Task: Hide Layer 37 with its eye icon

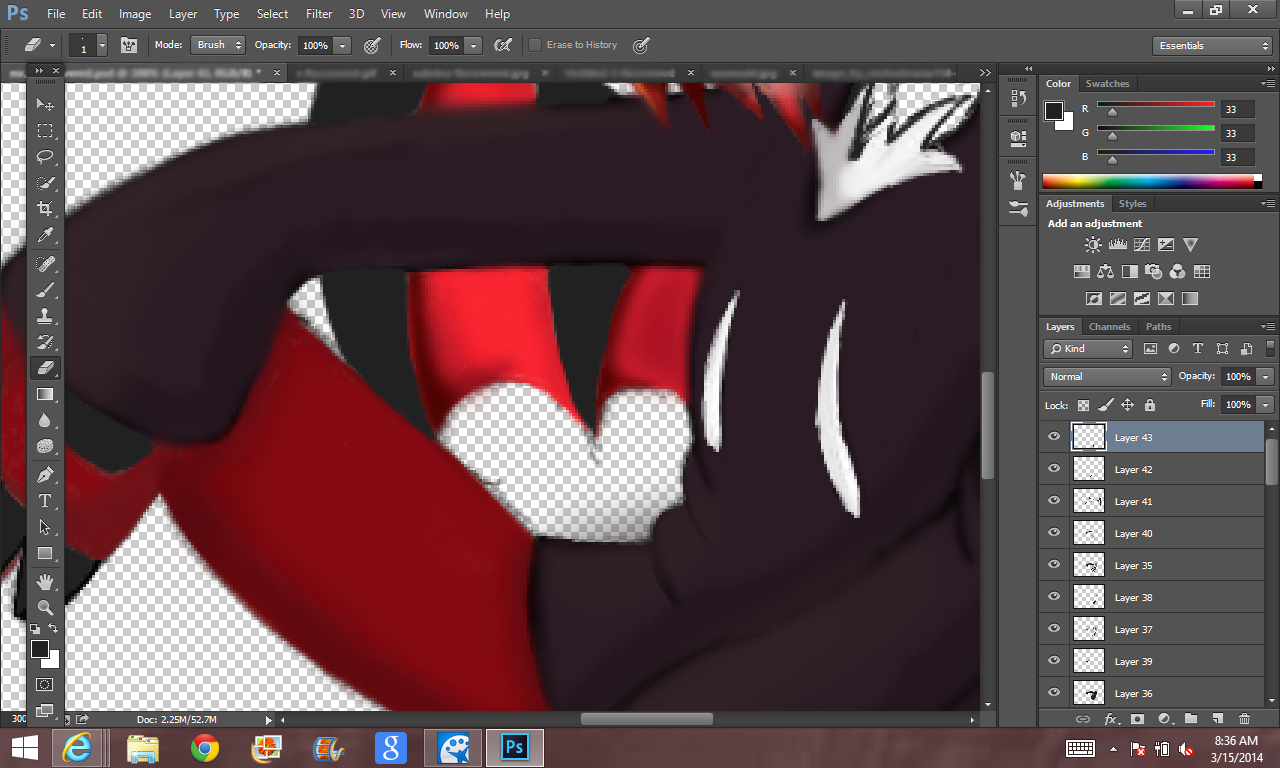Action: click(x=1054, y=629)
